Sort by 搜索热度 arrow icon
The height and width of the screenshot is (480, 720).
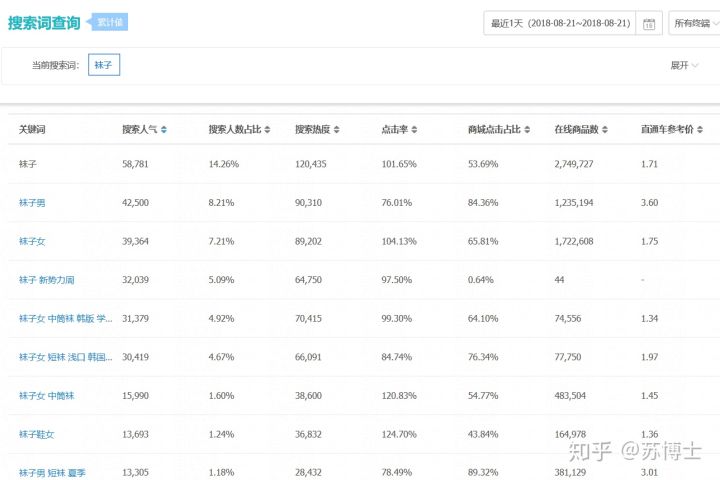pos(337,130)
